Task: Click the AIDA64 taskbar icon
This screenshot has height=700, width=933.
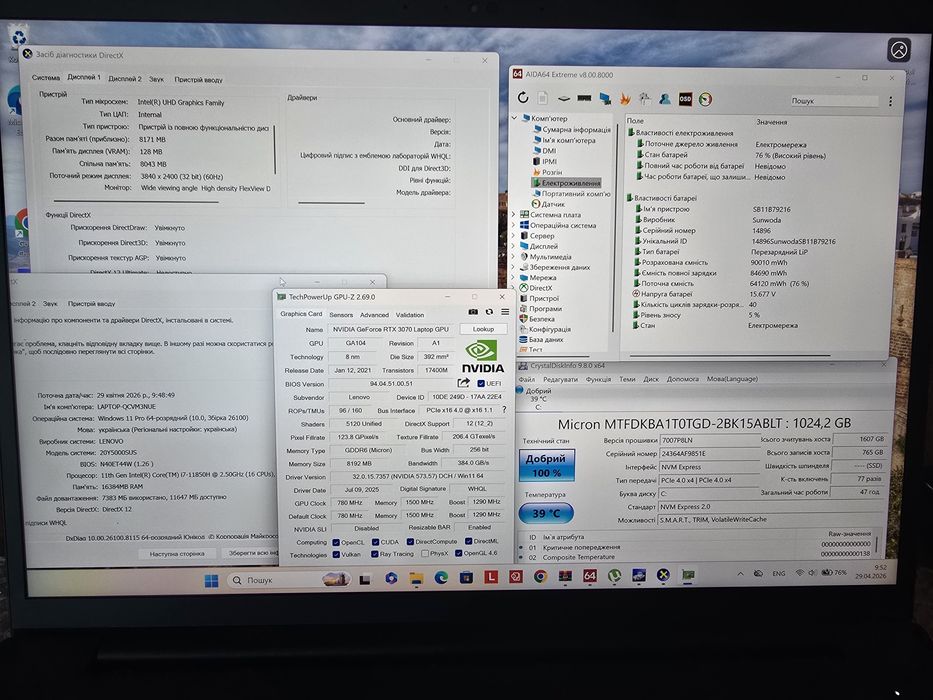Action: click(x=590, y=576)
